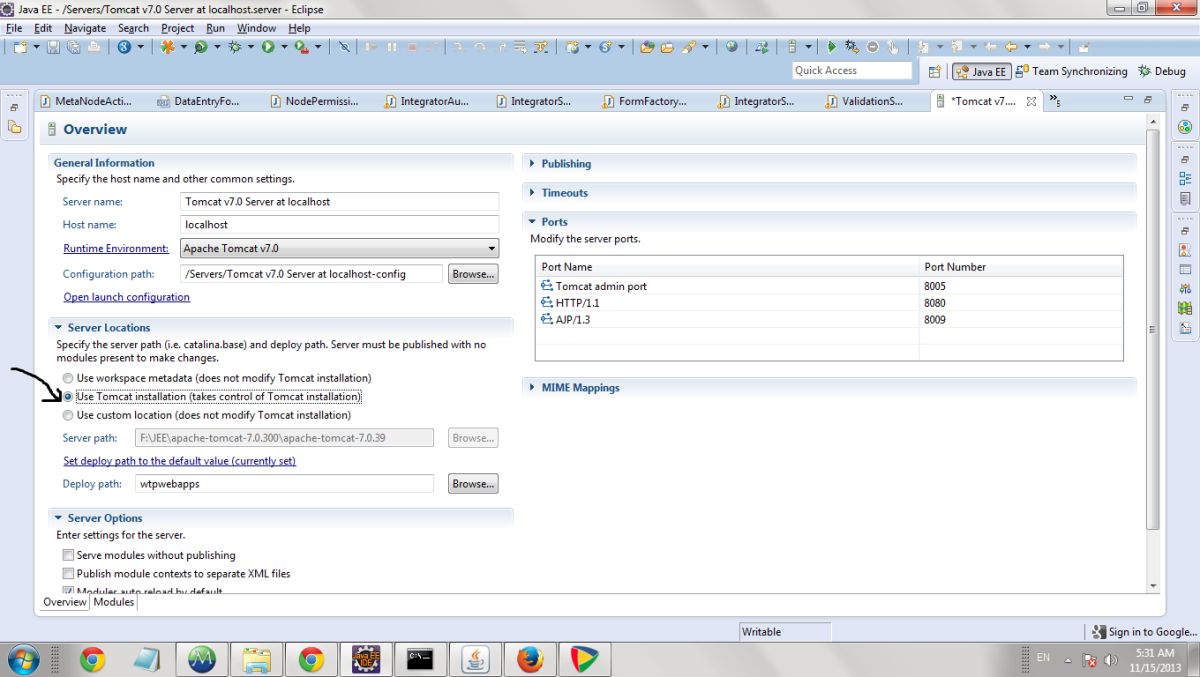1200x677 pixels.
Task: Click the Run External Tools icon
Action: point(301,46)
